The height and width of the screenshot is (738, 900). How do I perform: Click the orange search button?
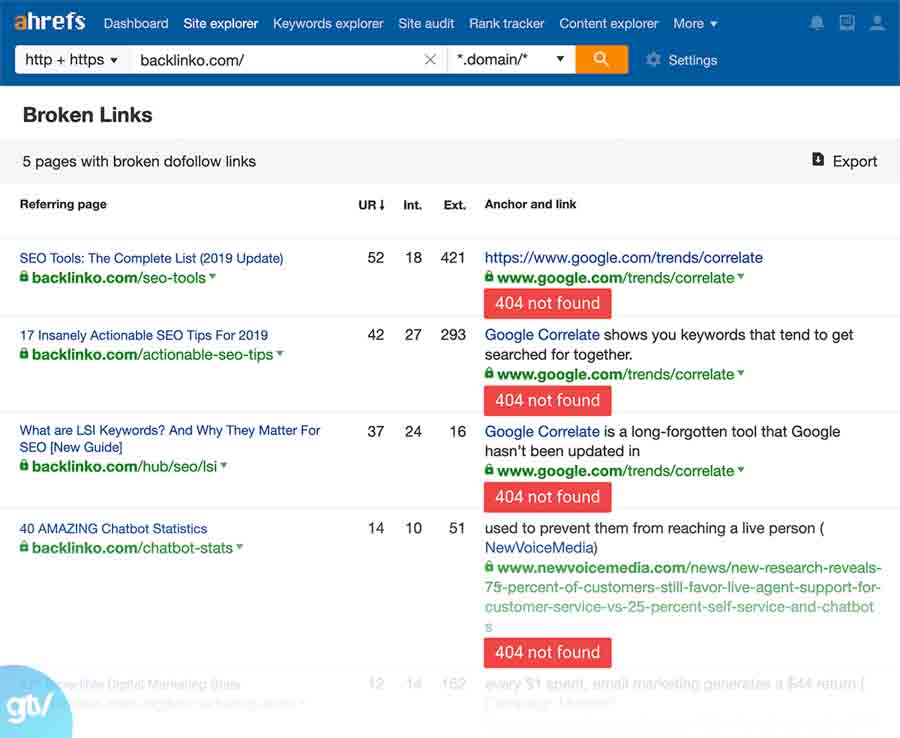(x=600, y=60)
